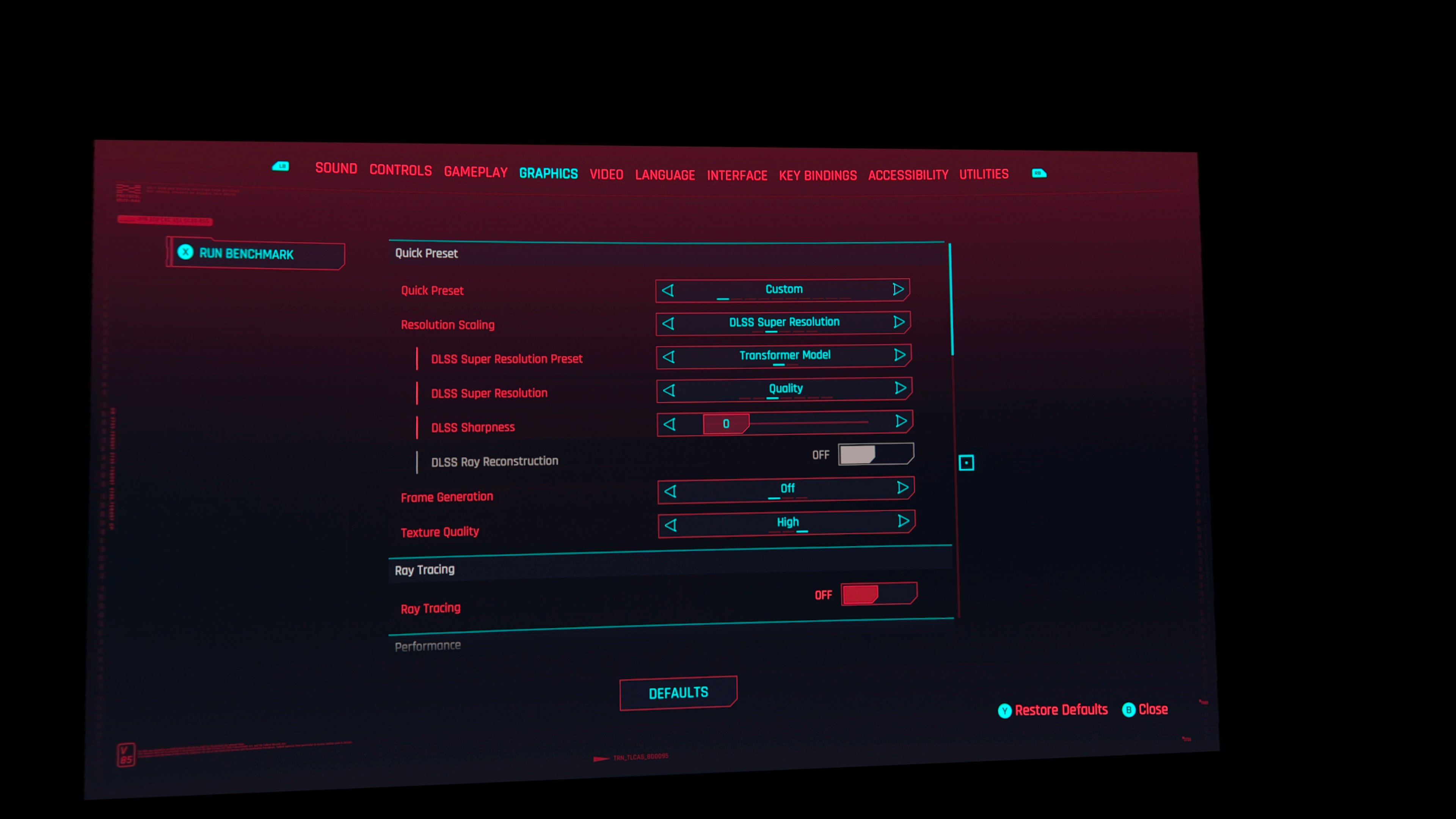Open the KEY BINDINGS tab

click(818, 176)
